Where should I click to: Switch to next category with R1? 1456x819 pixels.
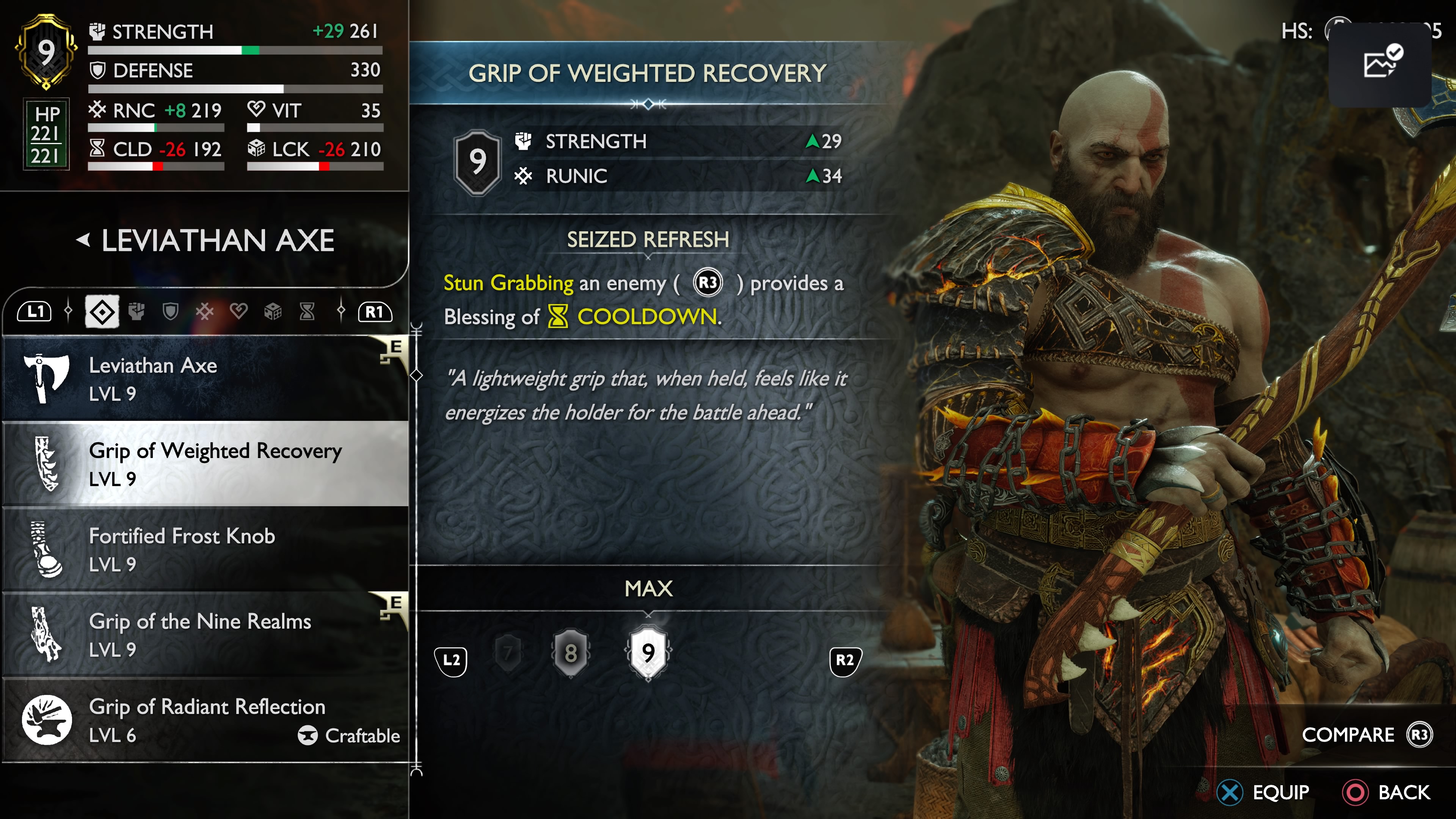click(375, 311)
